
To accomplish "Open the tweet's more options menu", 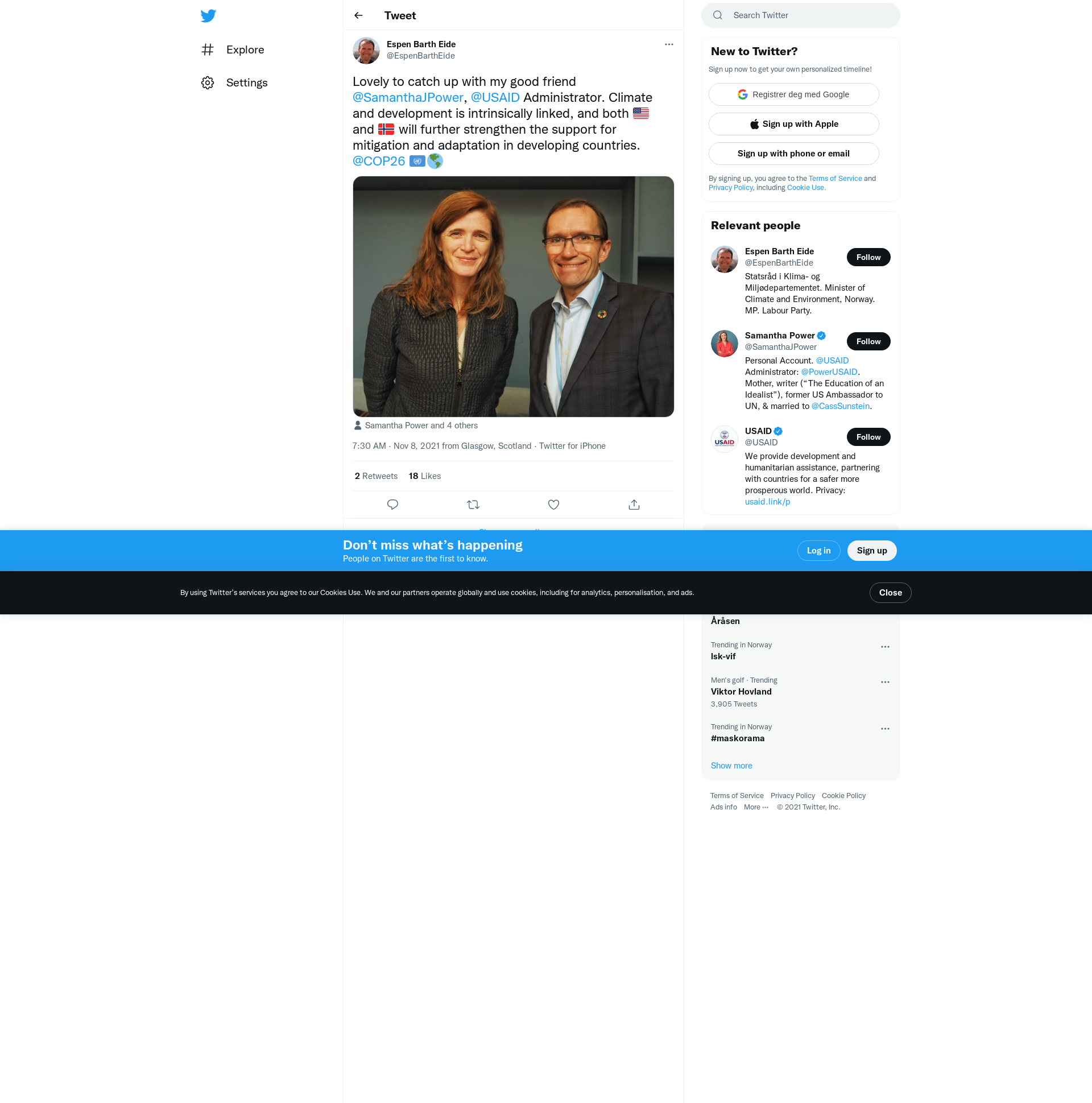I will pyautogui.click(x=669, y=44).
